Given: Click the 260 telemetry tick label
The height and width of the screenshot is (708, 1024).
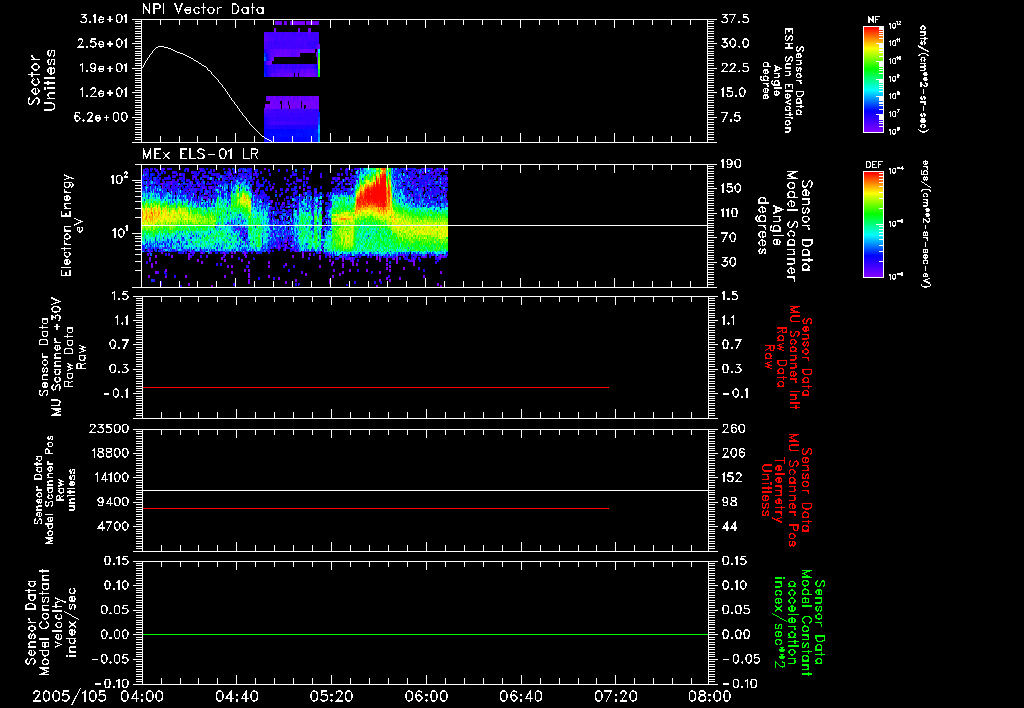Looking at the screenshot, I should (733, 428).
